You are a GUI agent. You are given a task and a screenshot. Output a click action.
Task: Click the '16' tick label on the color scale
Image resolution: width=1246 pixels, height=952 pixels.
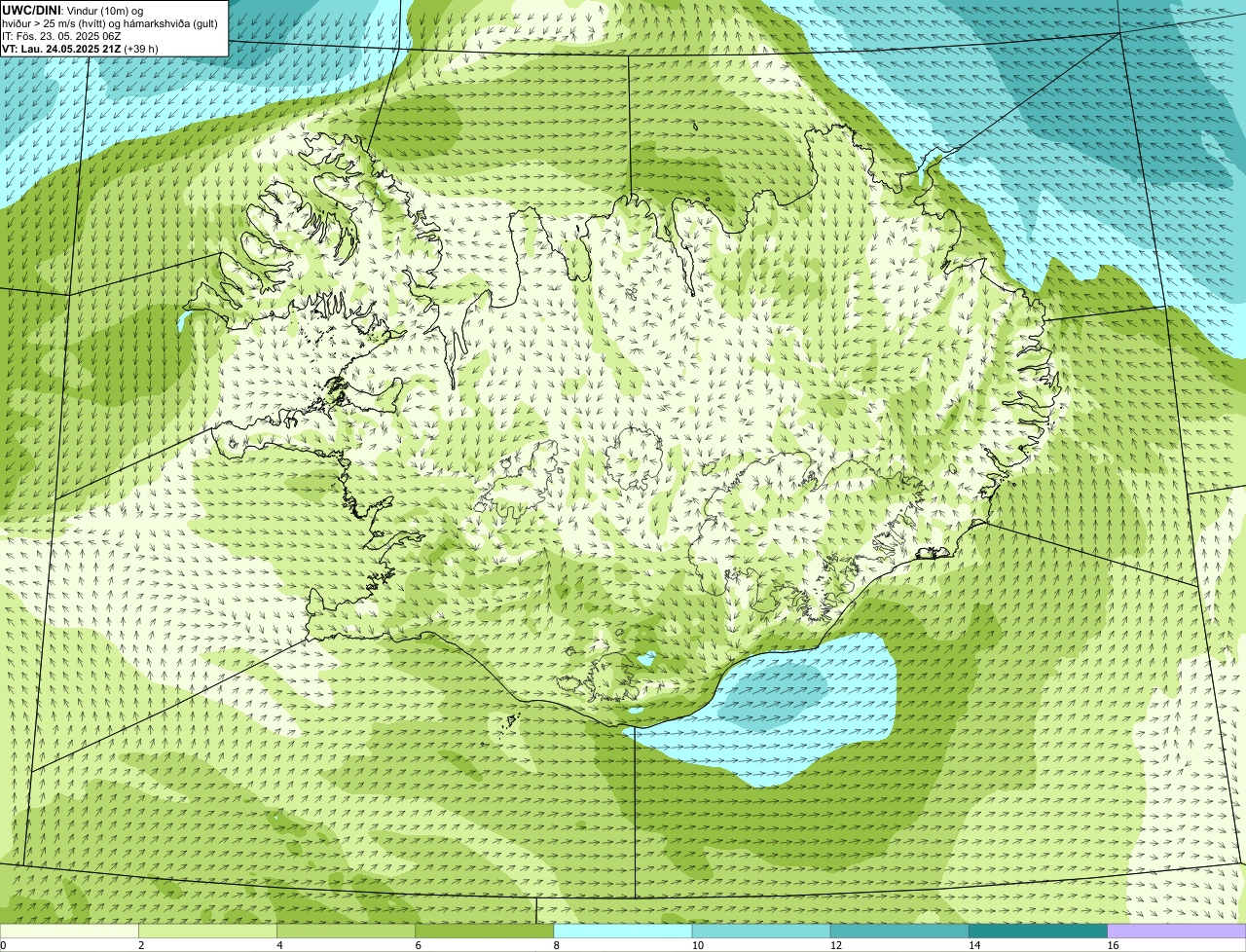pos(1113,945)
